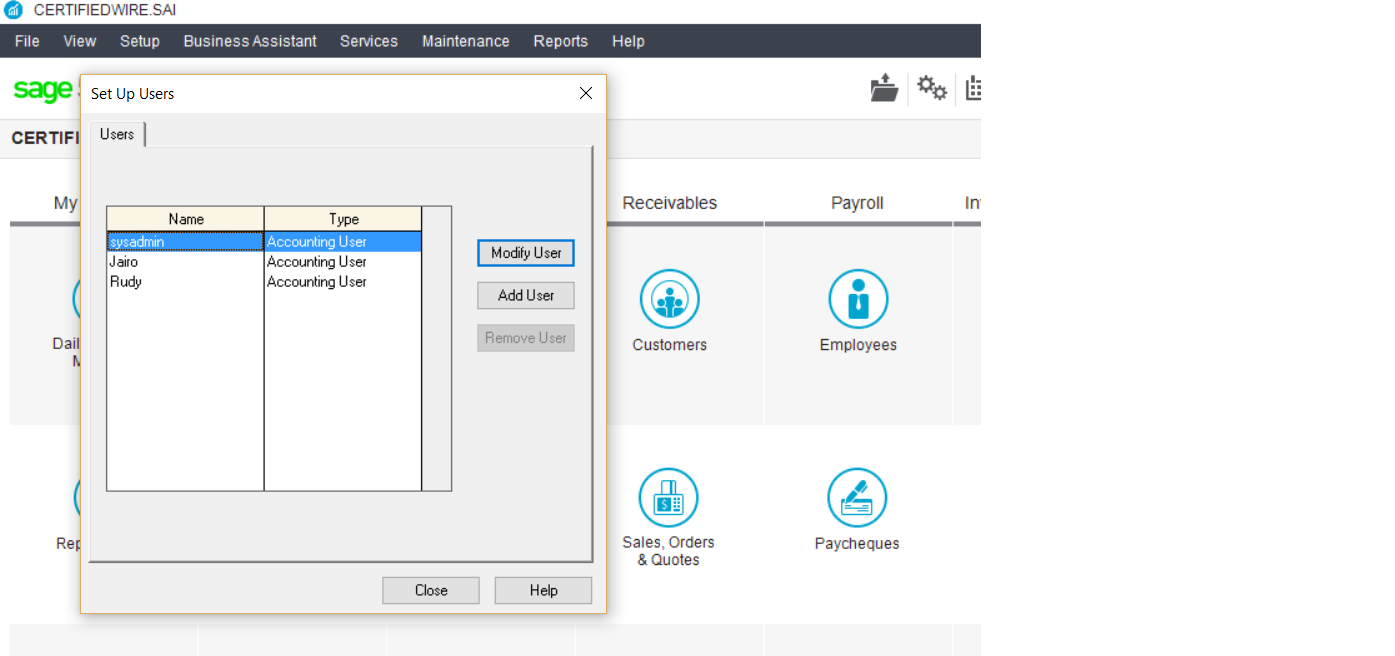Open the Reports menu
Image resolution: width=1395 pixels, height=656 pixels.
561,41
